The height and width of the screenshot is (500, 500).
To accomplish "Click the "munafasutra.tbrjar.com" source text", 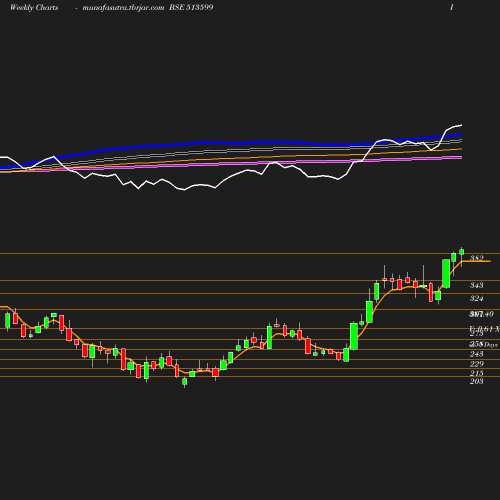I will point(123,7).
